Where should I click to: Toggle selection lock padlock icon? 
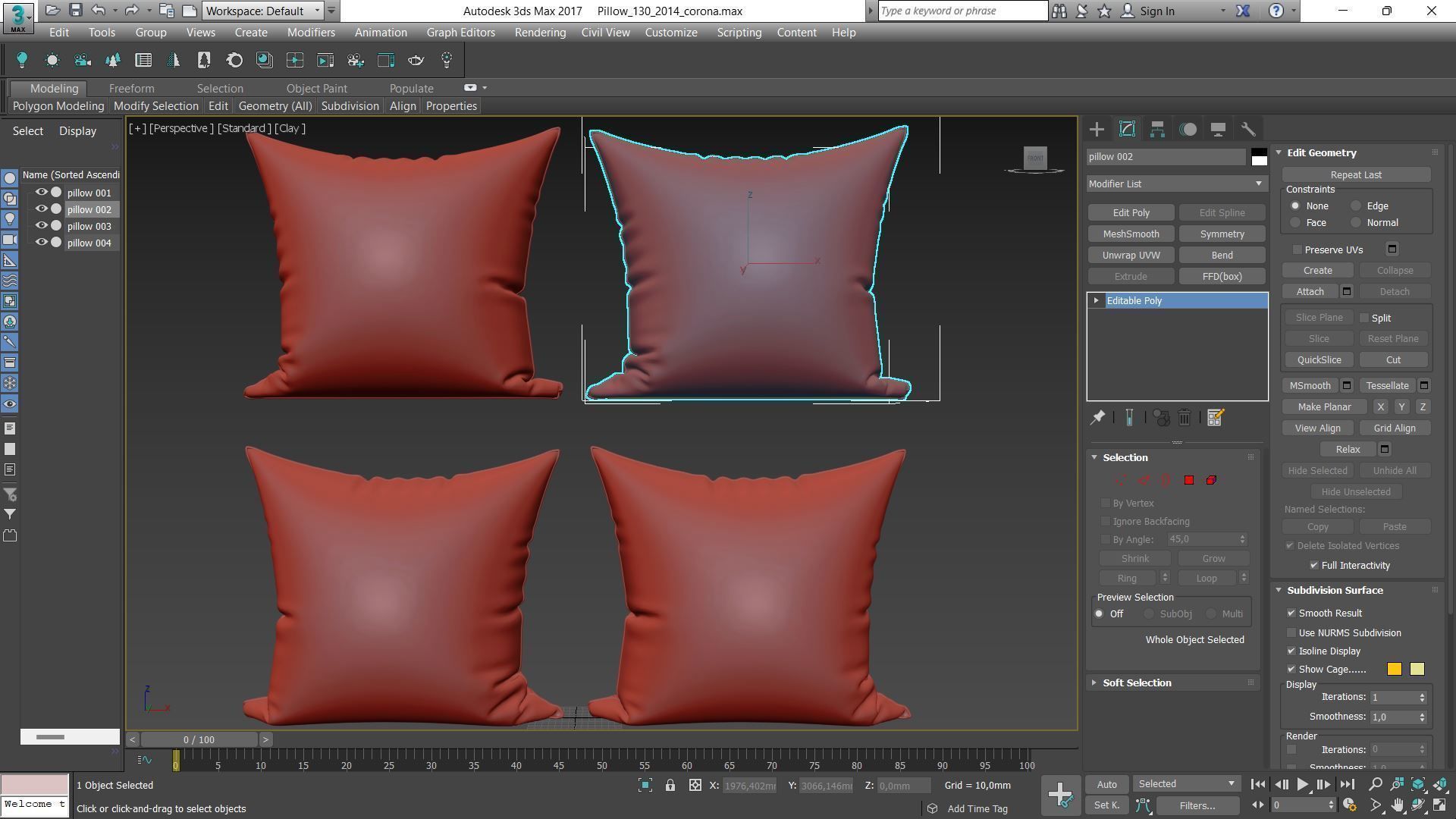670,786
